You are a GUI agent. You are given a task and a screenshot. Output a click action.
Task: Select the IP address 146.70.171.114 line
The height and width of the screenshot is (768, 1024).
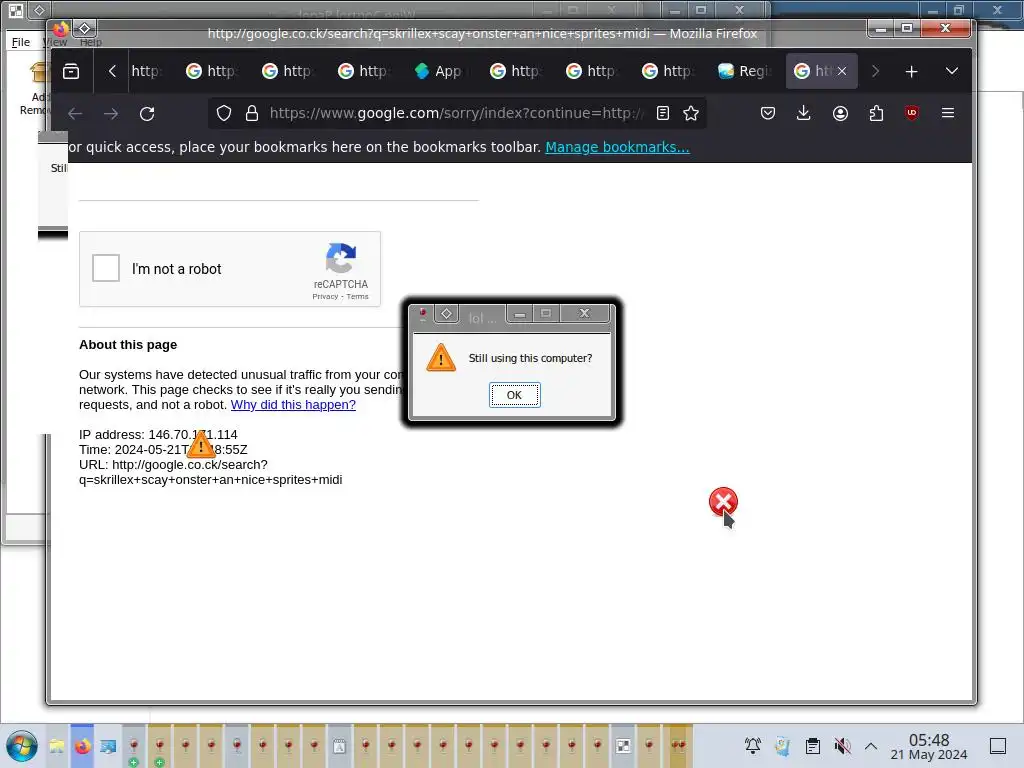click(x=158, y=435)
